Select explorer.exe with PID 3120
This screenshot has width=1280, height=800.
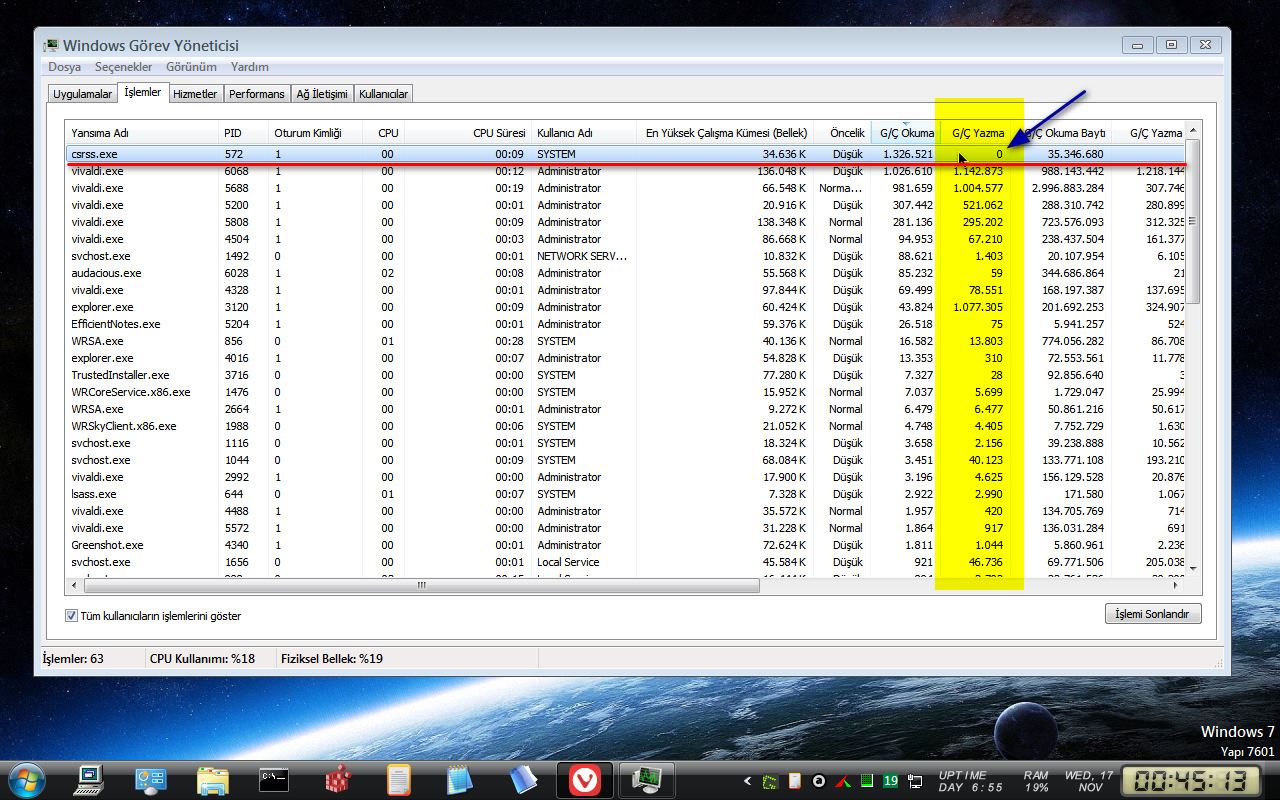625,307
